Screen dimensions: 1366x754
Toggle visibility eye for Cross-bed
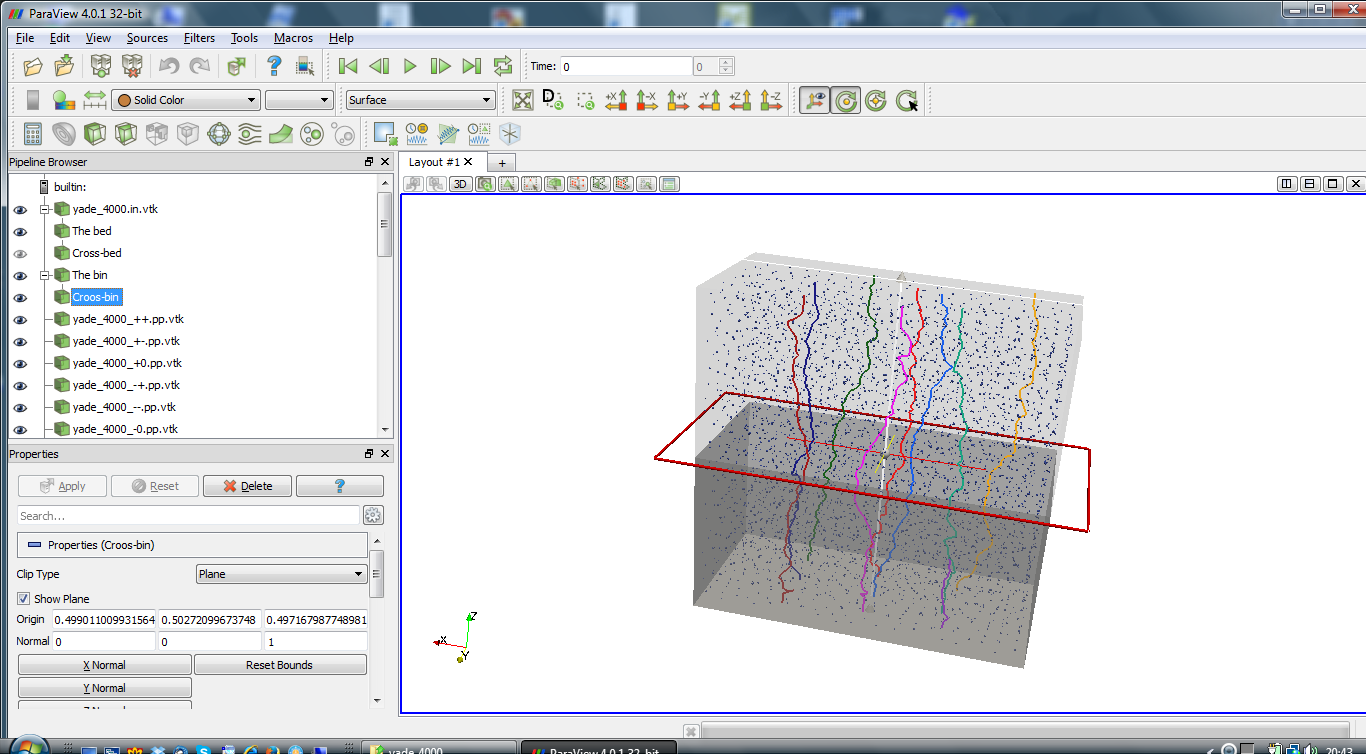click(x=20, y=254)
